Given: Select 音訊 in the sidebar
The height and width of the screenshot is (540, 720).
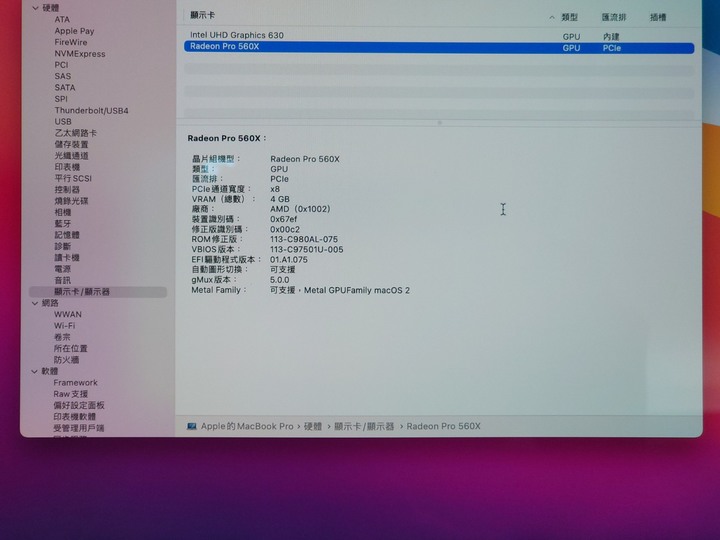Looking at the screenshot, I should pos(62,280).
